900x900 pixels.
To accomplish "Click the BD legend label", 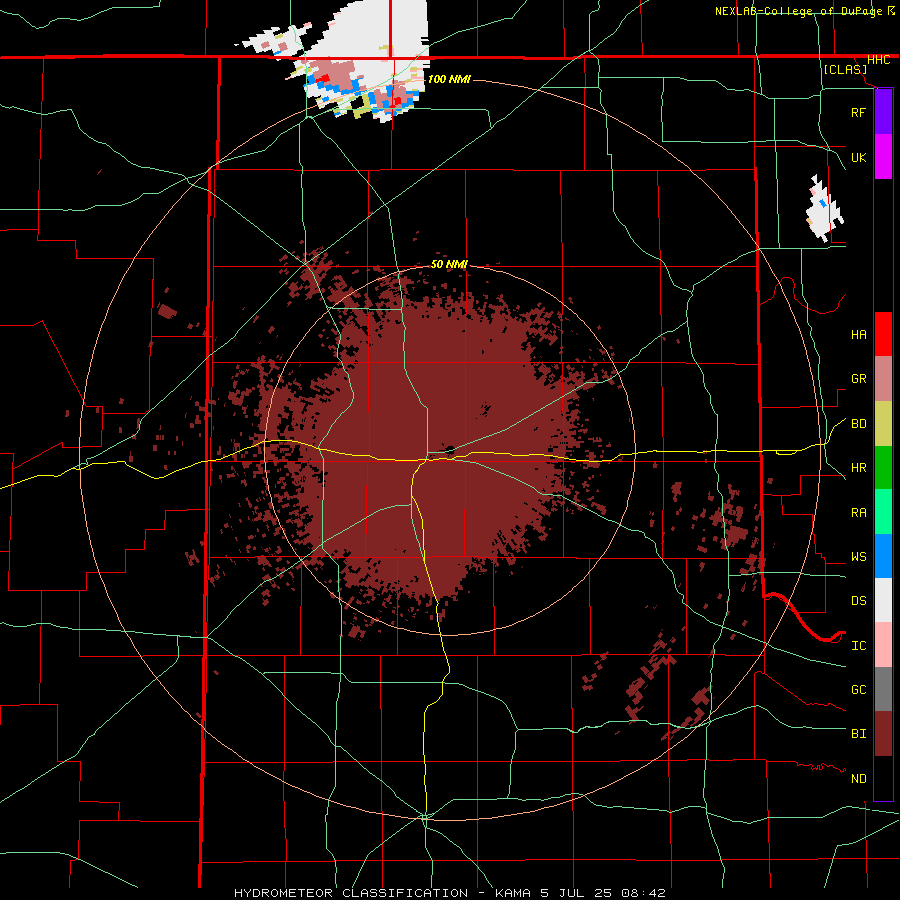I will click(858, 424).
